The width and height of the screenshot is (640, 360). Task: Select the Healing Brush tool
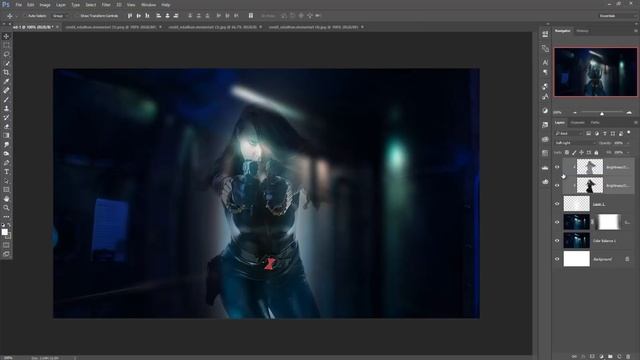click(6, 90)
